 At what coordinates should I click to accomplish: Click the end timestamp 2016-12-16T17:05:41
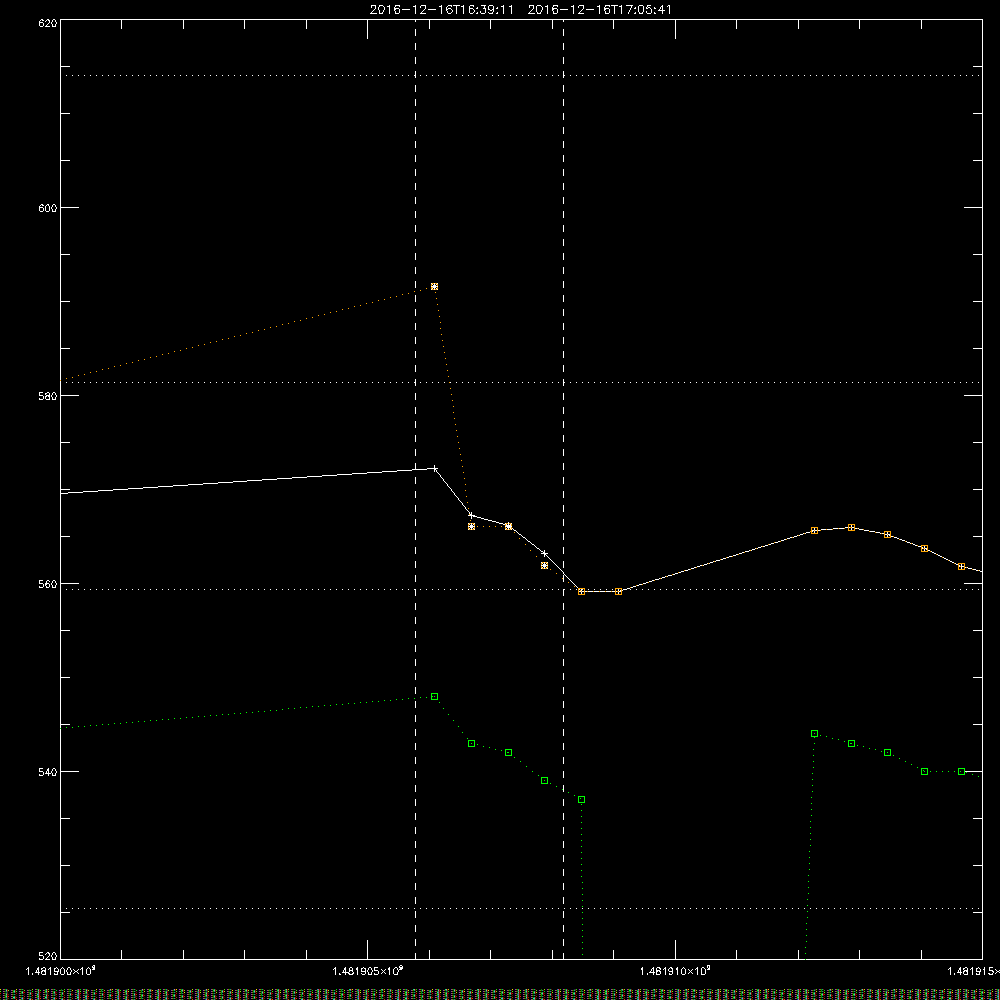pos(599,10)
